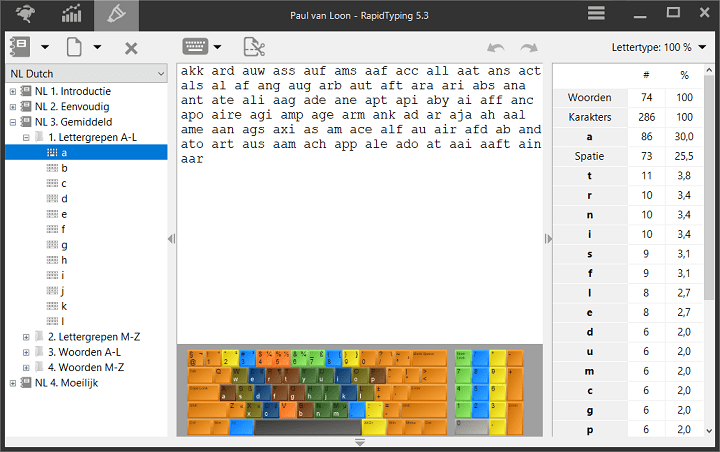This screenshot has height=452, width=720.
Task: Collapse 1. Lettergrepen A-L group
Action: click(x=26, y=137)
